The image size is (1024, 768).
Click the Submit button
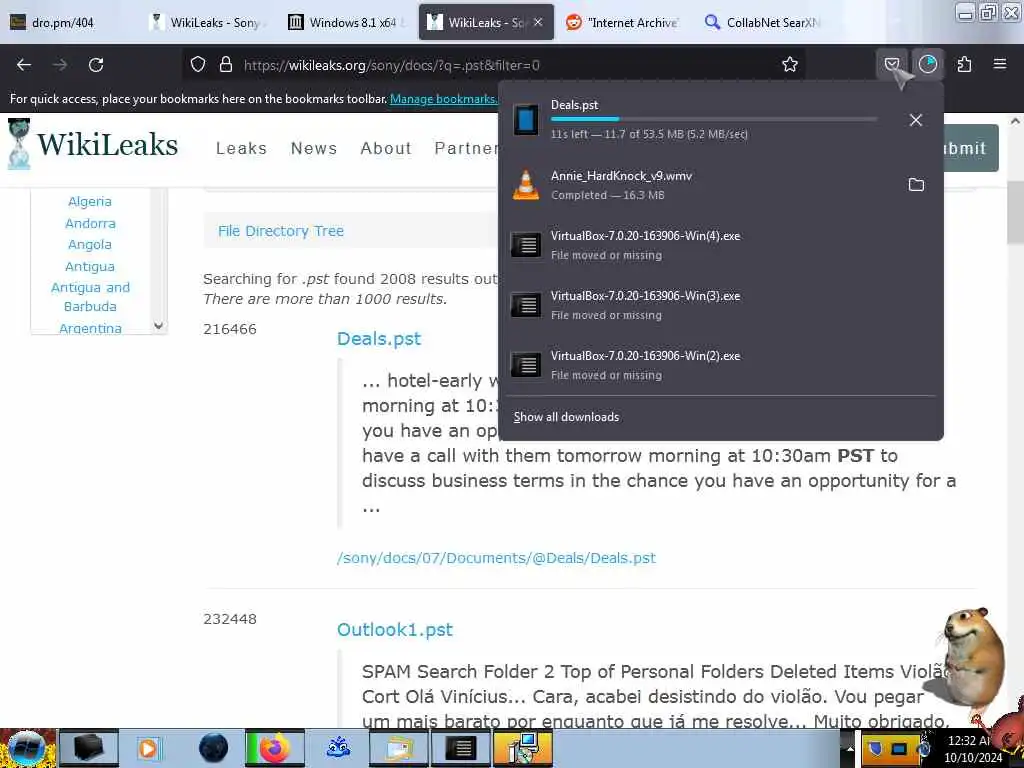(x=970, y=148)
